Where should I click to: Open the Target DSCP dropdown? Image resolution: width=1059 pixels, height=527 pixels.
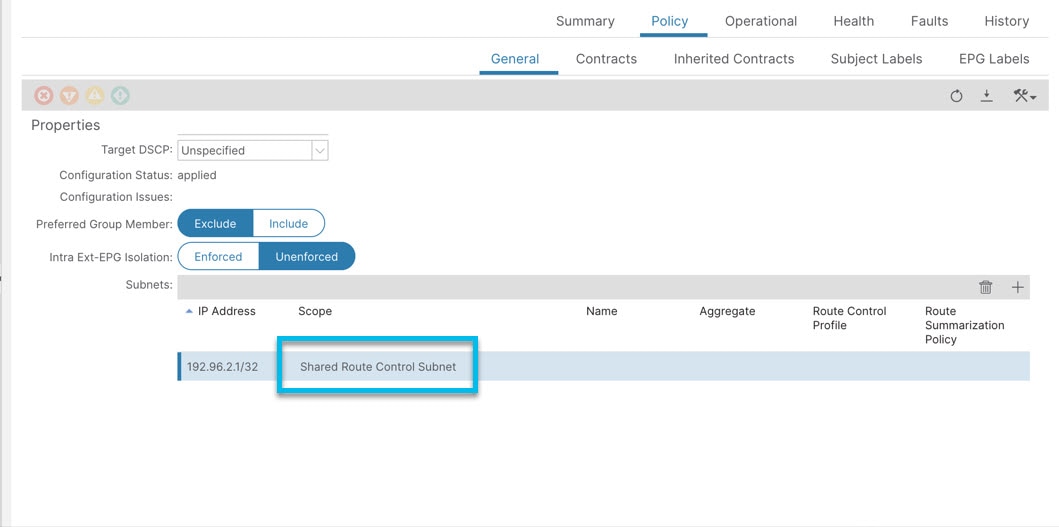coord(253,151)
